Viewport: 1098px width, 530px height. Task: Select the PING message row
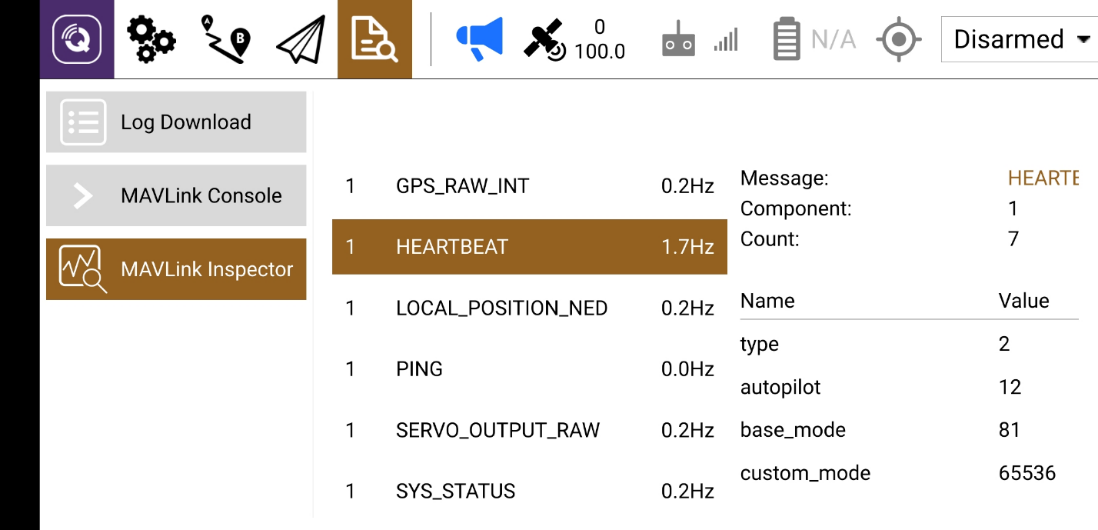pyautogui.click(x=529, y=369)
